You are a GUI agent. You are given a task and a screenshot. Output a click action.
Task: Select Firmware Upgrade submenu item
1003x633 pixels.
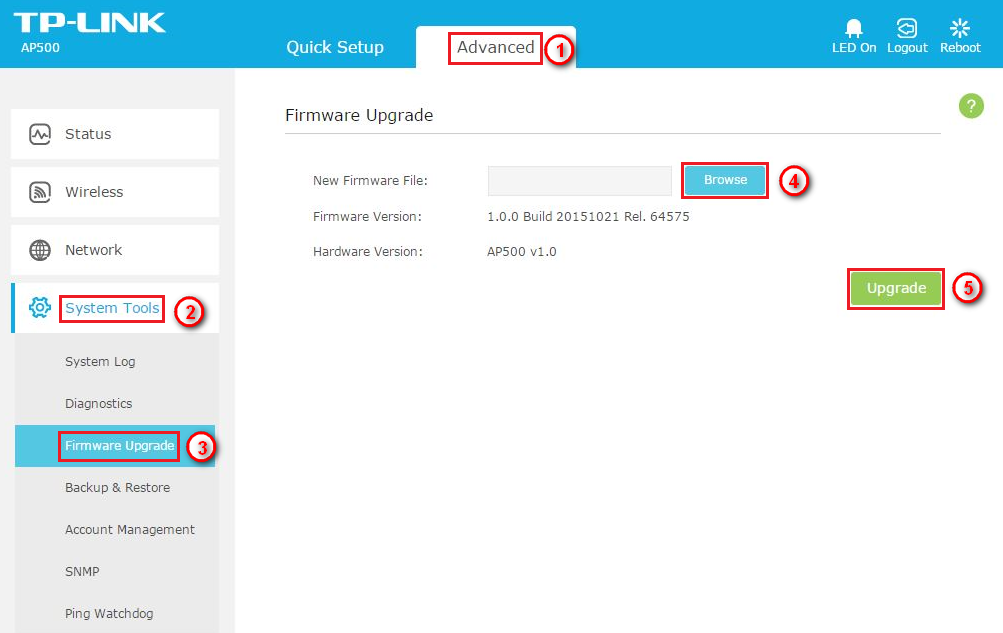click(x=115, y=446)
